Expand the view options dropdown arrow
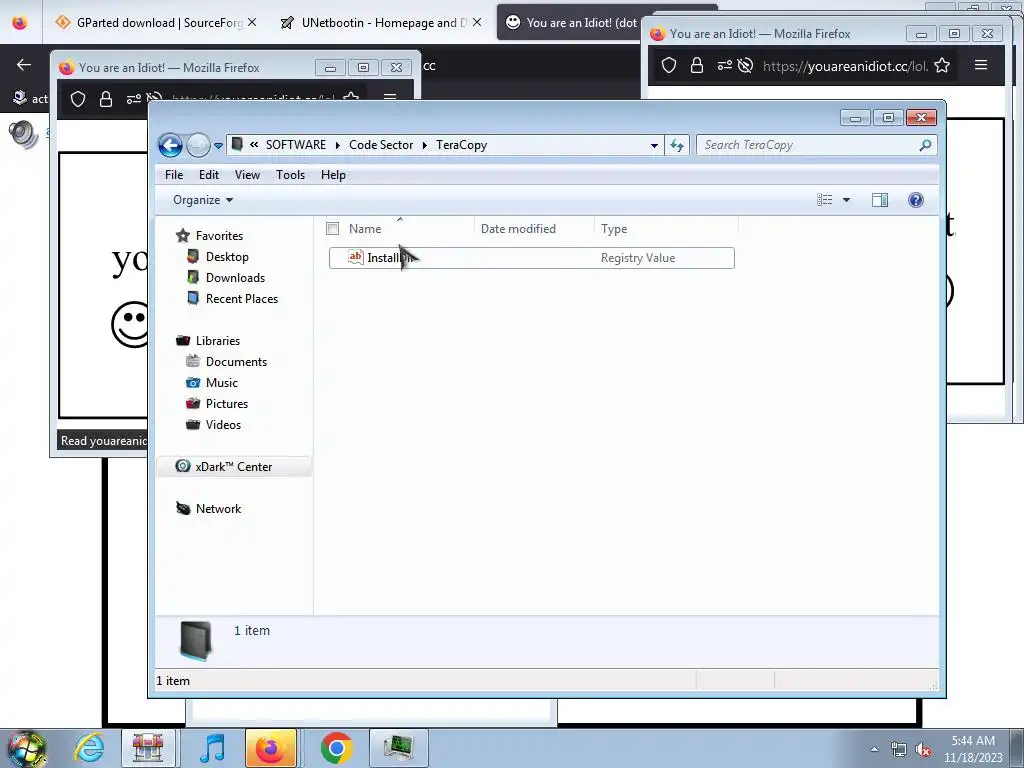 (846, 200)
